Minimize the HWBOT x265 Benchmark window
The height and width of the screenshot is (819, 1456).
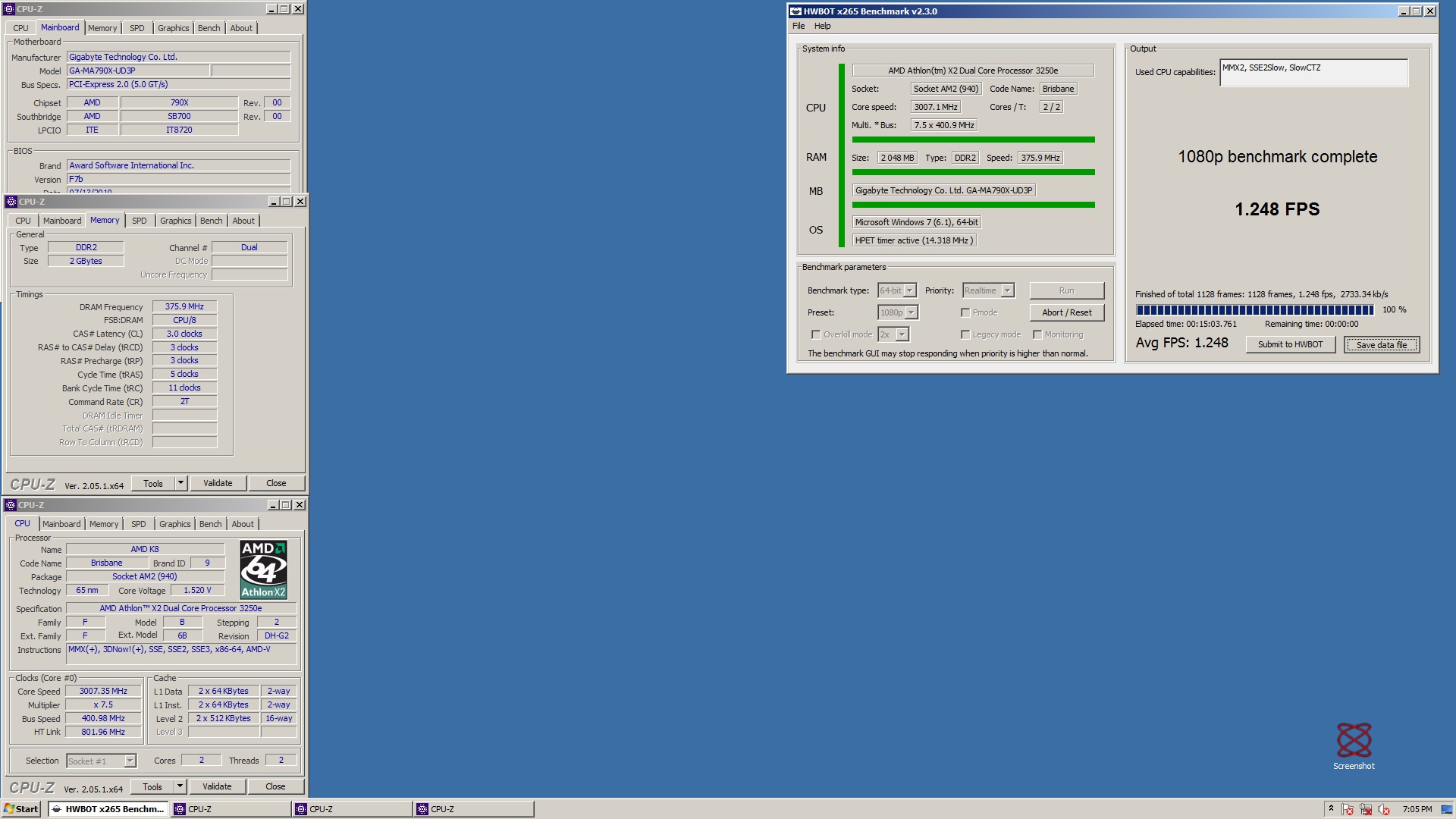pos(1403,11)
